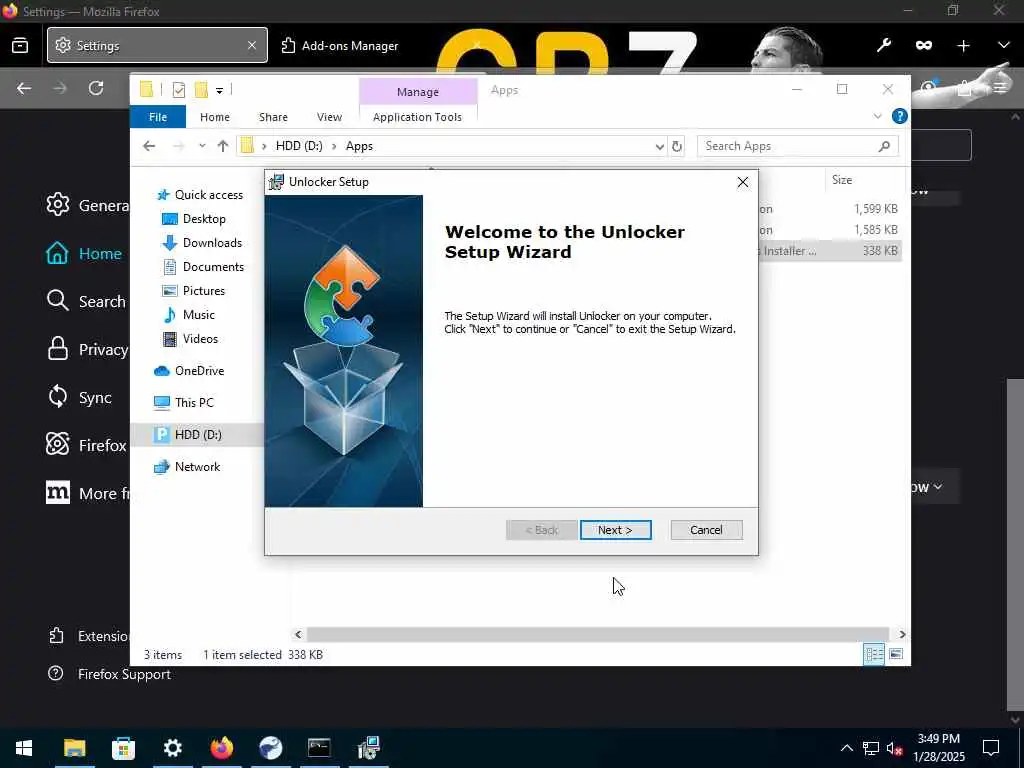Image resolution: width=1024 pixels, height=768 pixels.
Task: Open Microsoft Store from taskbar
Action: coord(123,748)
